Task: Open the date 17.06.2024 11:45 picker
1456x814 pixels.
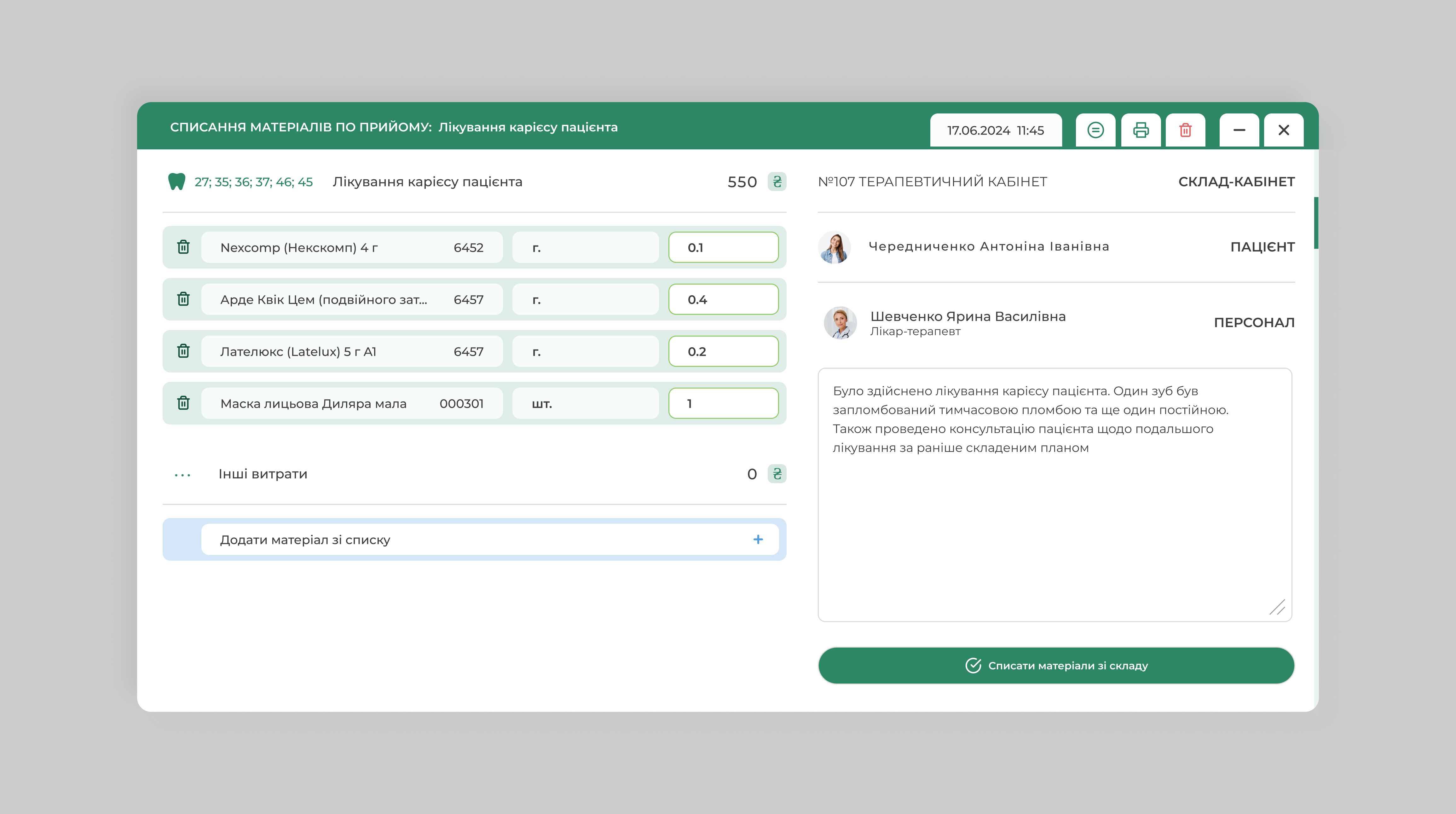Action: [x=995, y=130]
